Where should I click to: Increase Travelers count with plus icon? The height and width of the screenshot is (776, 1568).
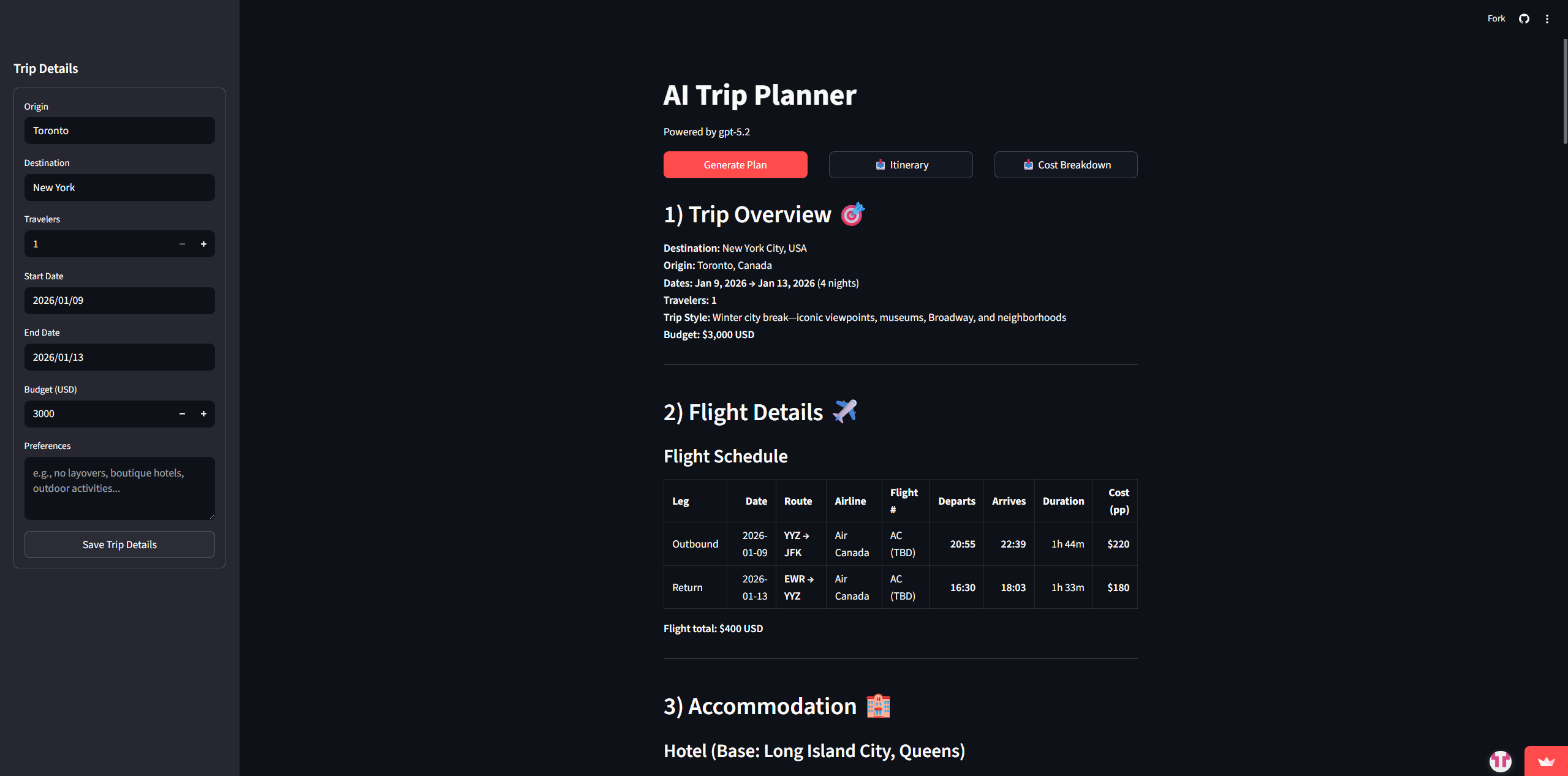(x=203, y=244)
